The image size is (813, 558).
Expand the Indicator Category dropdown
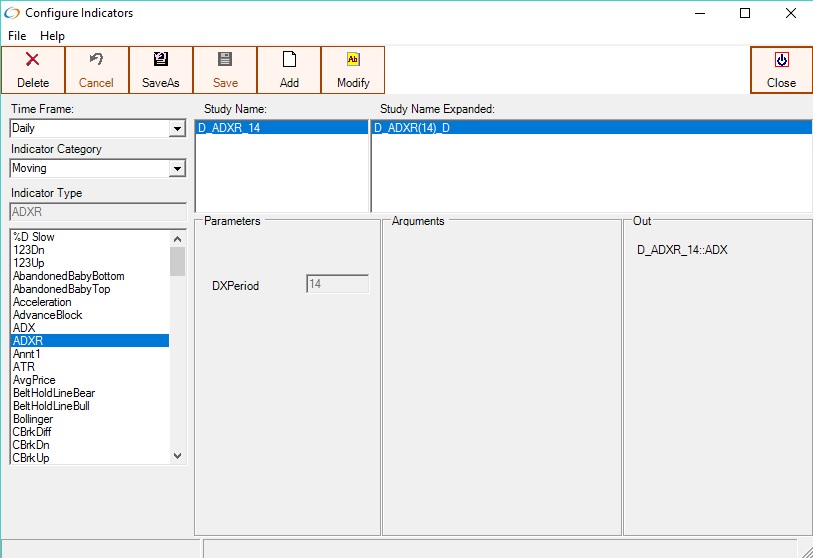(x=177, y=169)
